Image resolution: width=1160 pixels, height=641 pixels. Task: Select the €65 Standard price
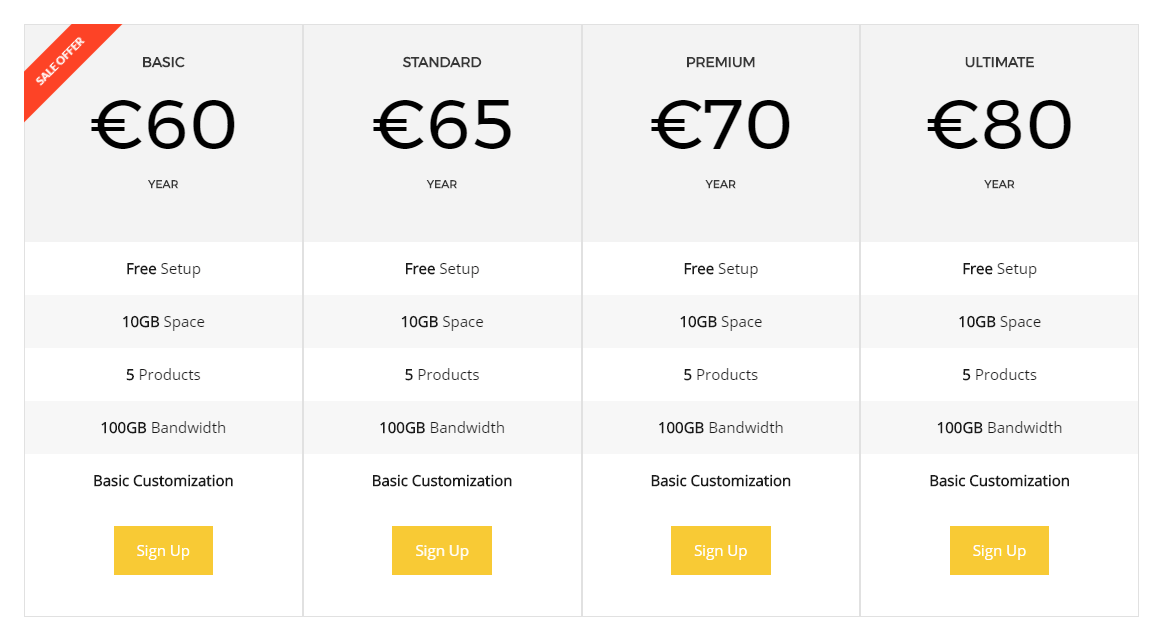pyautogui.click(x=442, y=126)
